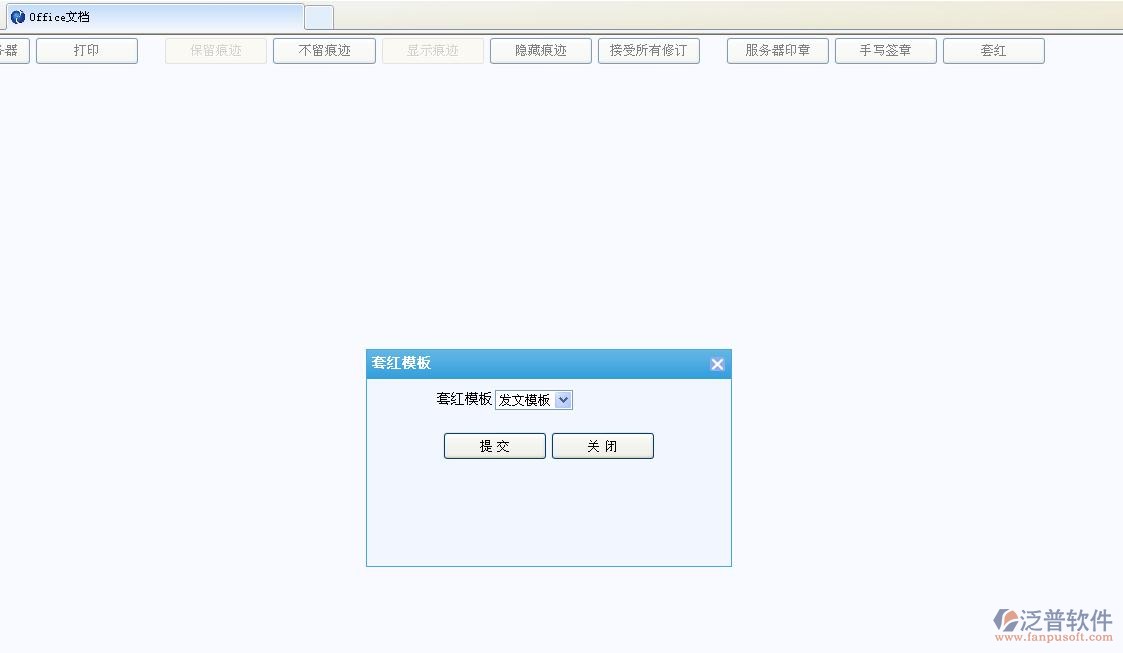
Task: 点击套红按钮打开套红功能
Action: [993, 50]
